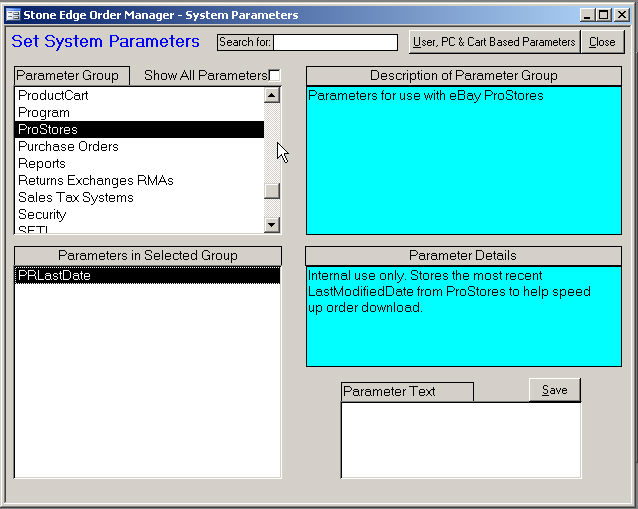Choose the highlighted ProStores group row
The height and width of the screenshot is (509, 638).
139,129
